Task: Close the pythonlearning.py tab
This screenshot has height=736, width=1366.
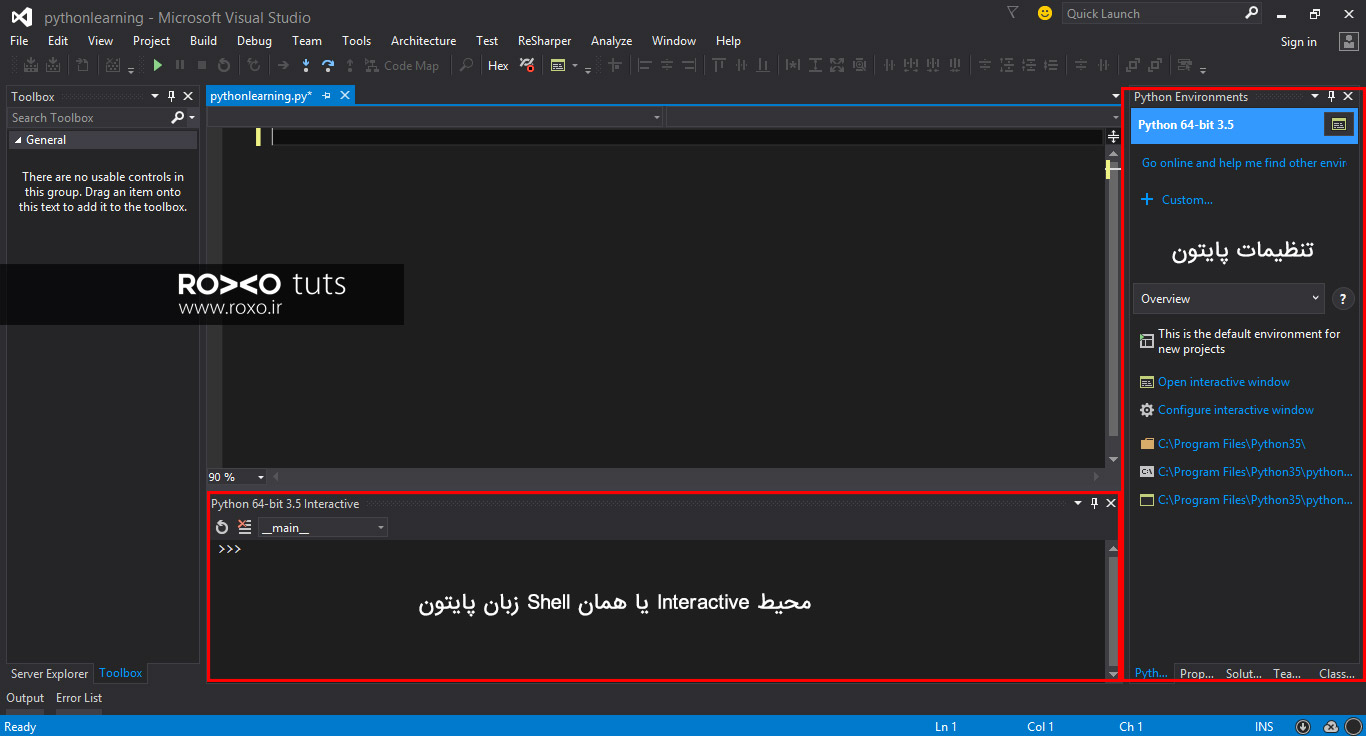Action: pyautogui.click(x=344, y=95)
